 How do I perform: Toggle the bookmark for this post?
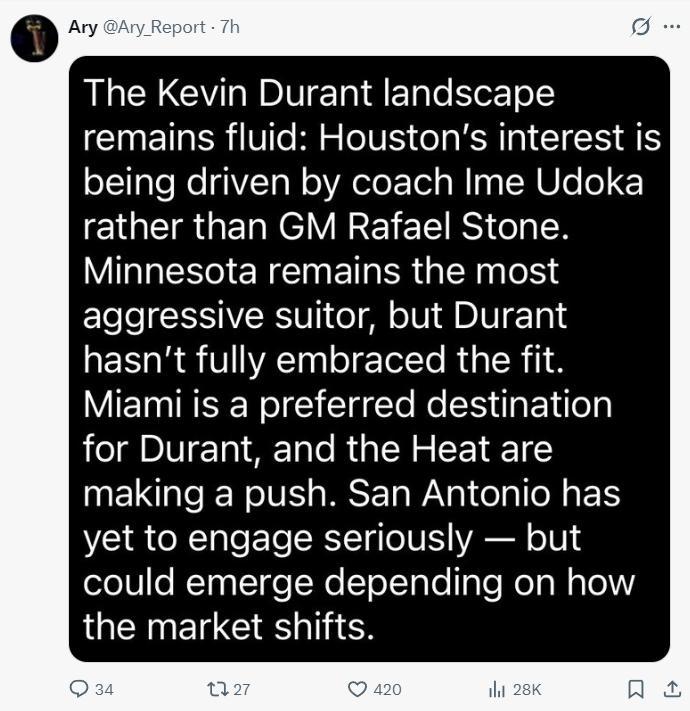point(635,689)
